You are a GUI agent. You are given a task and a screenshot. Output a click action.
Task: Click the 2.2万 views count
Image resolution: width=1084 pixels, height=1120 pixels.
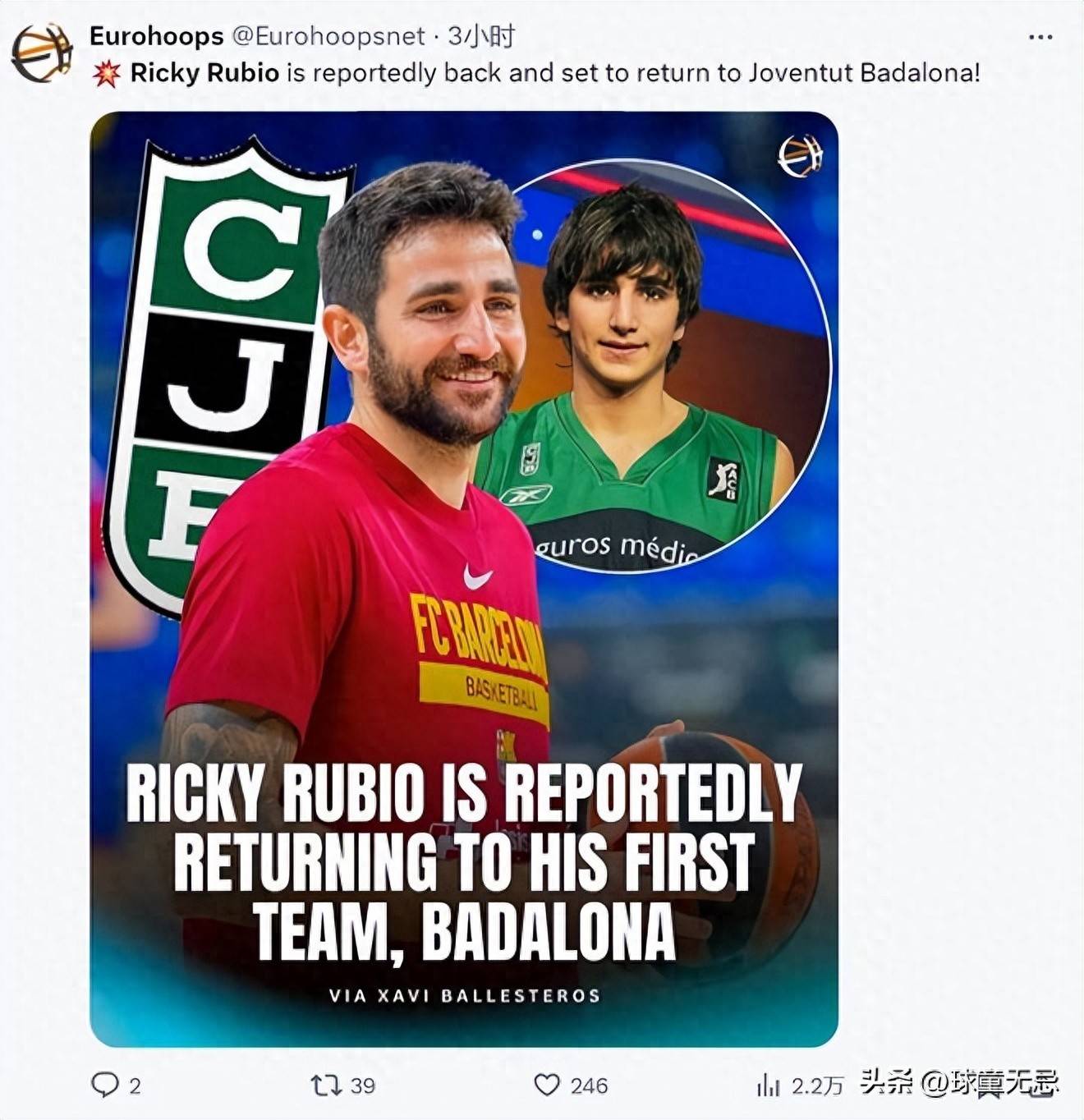(x=817, y=1086)
